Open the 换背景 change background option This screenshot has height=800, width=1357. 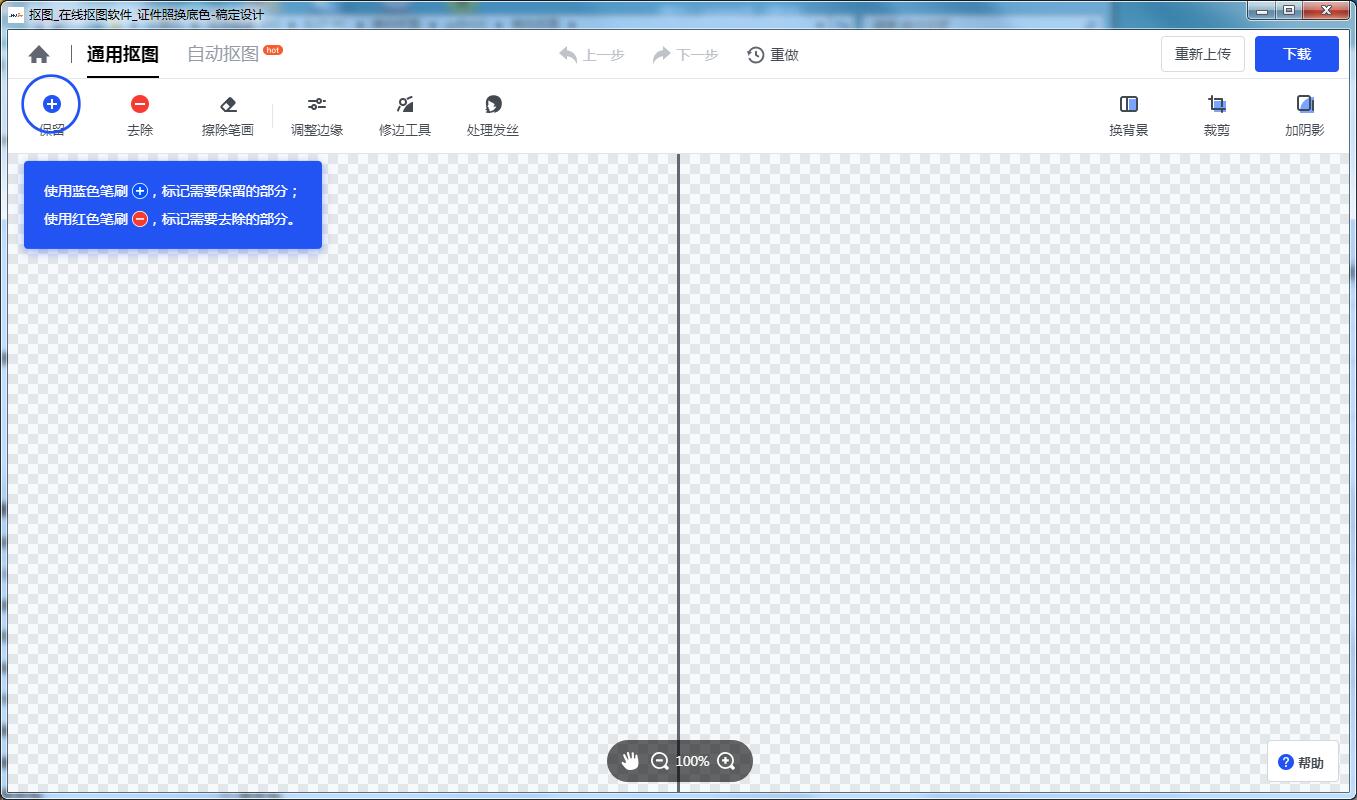pos(1128,114)
